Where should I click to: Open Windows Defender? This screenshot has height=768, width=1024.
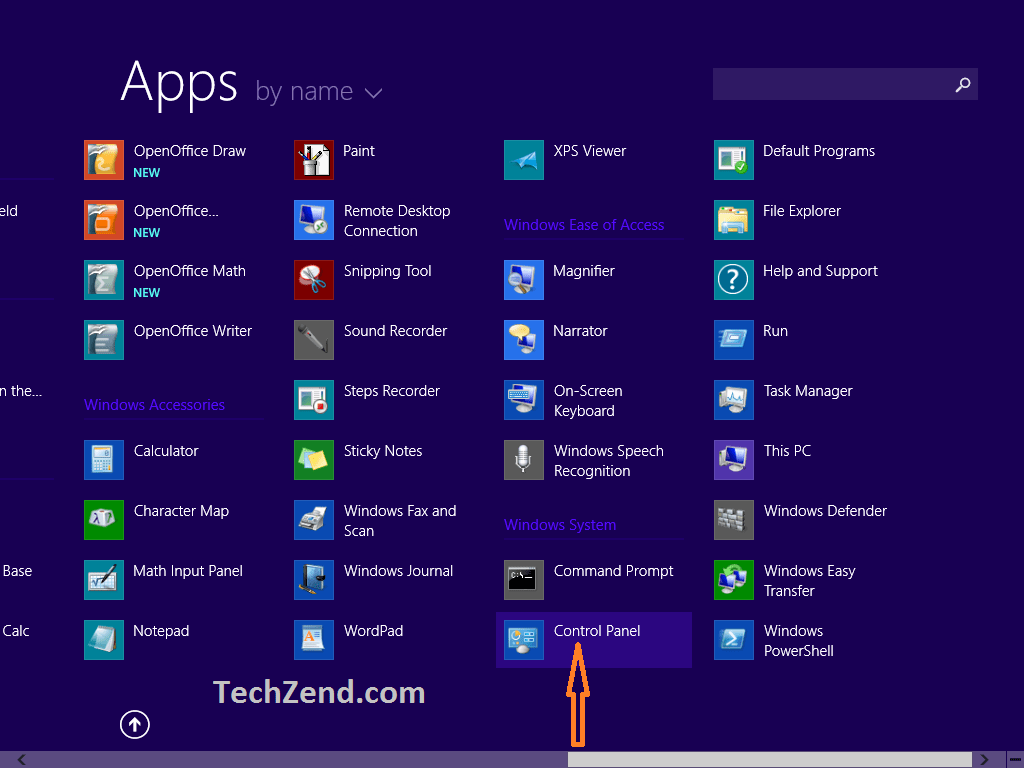coord(824,510)
